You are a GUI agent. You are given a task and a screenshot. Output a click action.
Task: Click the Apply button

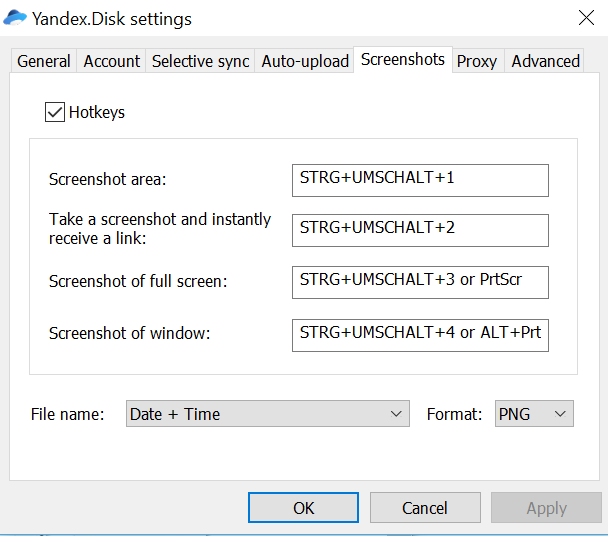[x=546, y=508]
